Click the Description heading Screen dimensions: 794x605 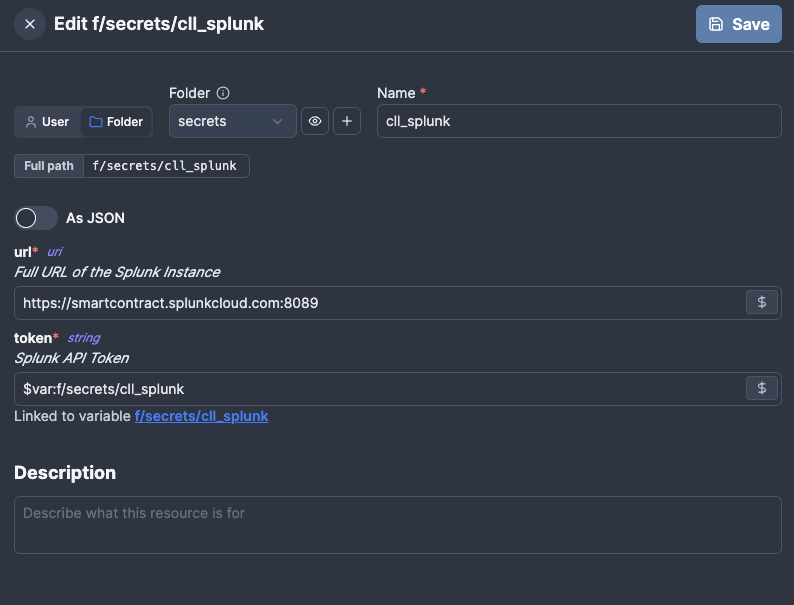(65, 473)
